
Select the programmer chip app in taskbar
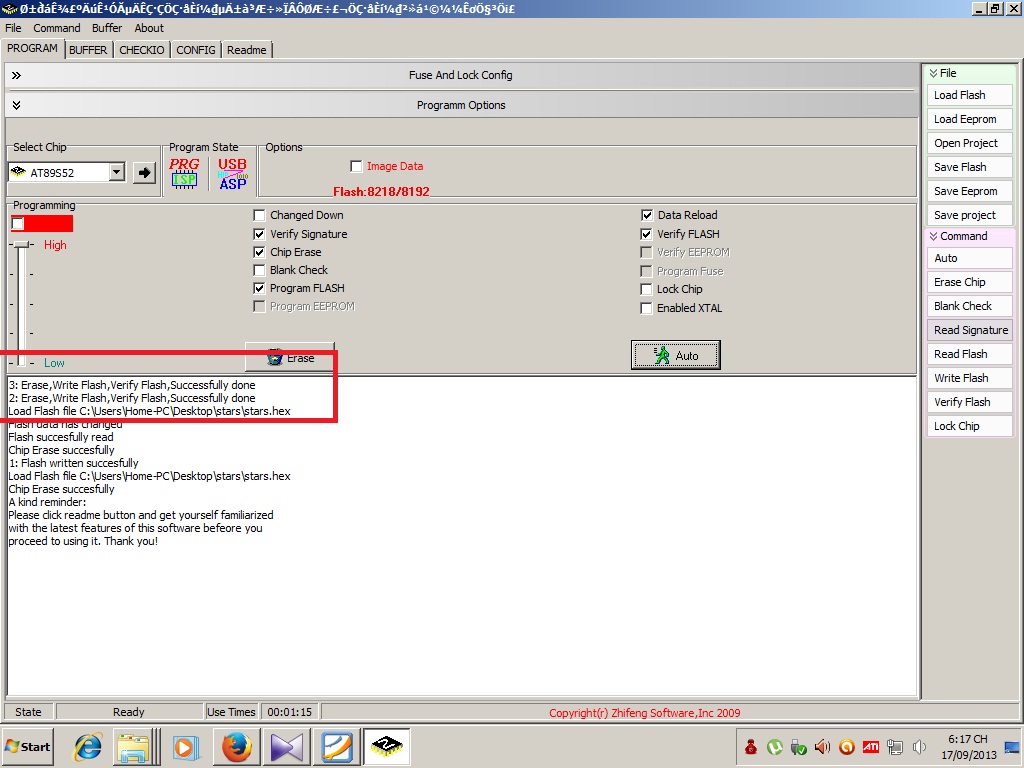(387, 746)
